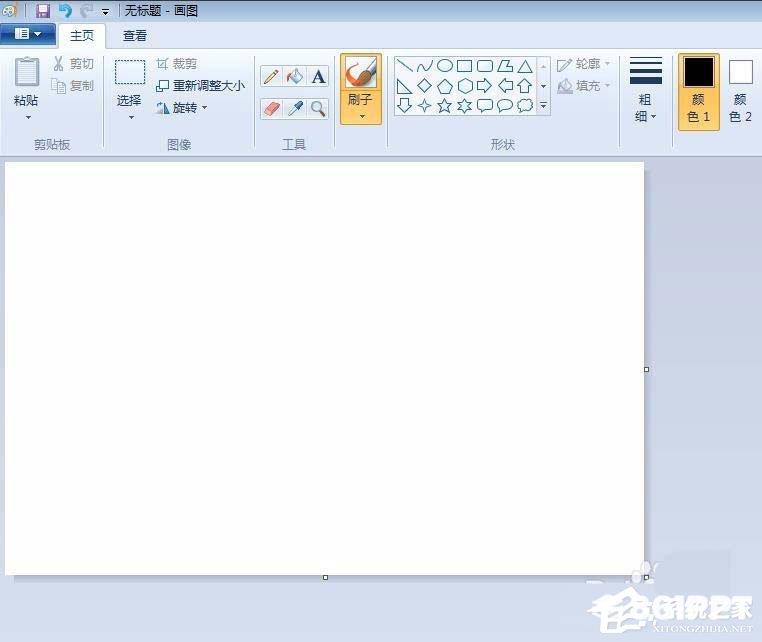Viewport: 762px width, 642px height.
Task: Click the canvas bottom-edge resize handle
Action: click(x=325, y=577)
